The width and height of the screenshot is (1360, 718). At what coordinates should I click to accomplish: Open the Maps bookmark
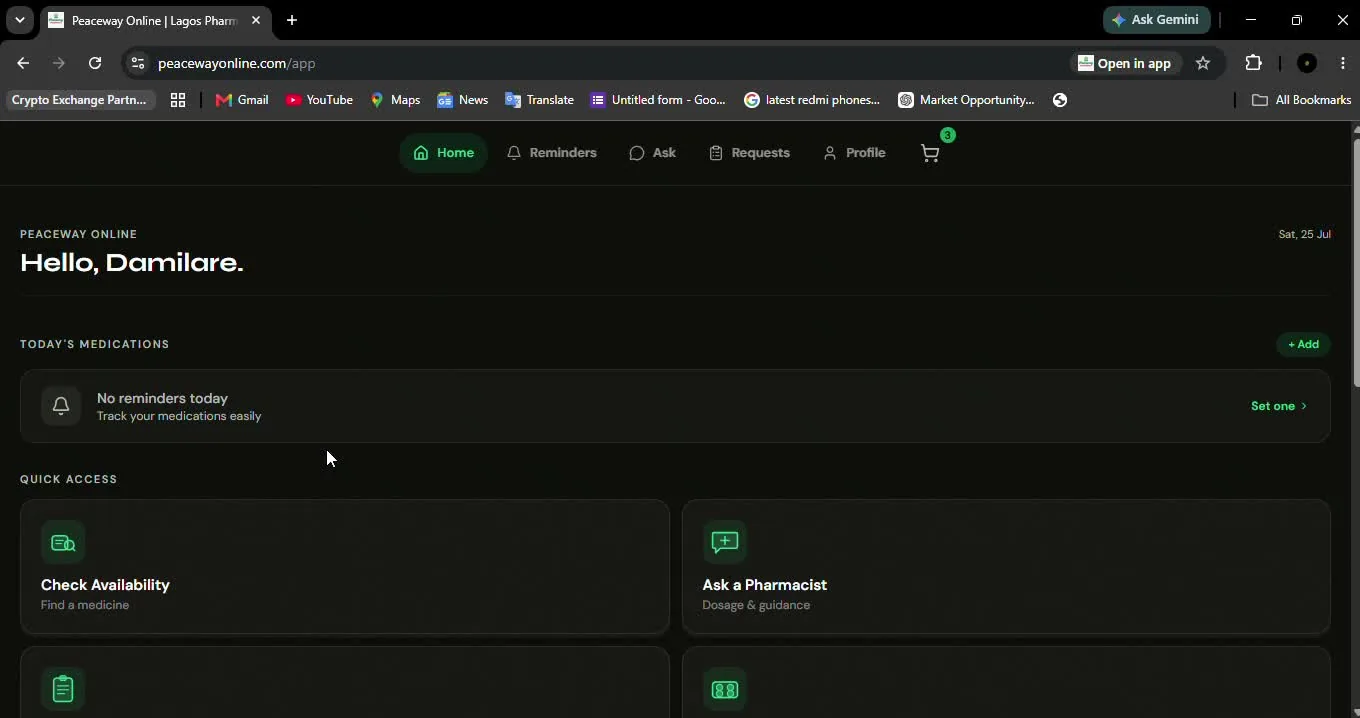click(395, 100)
